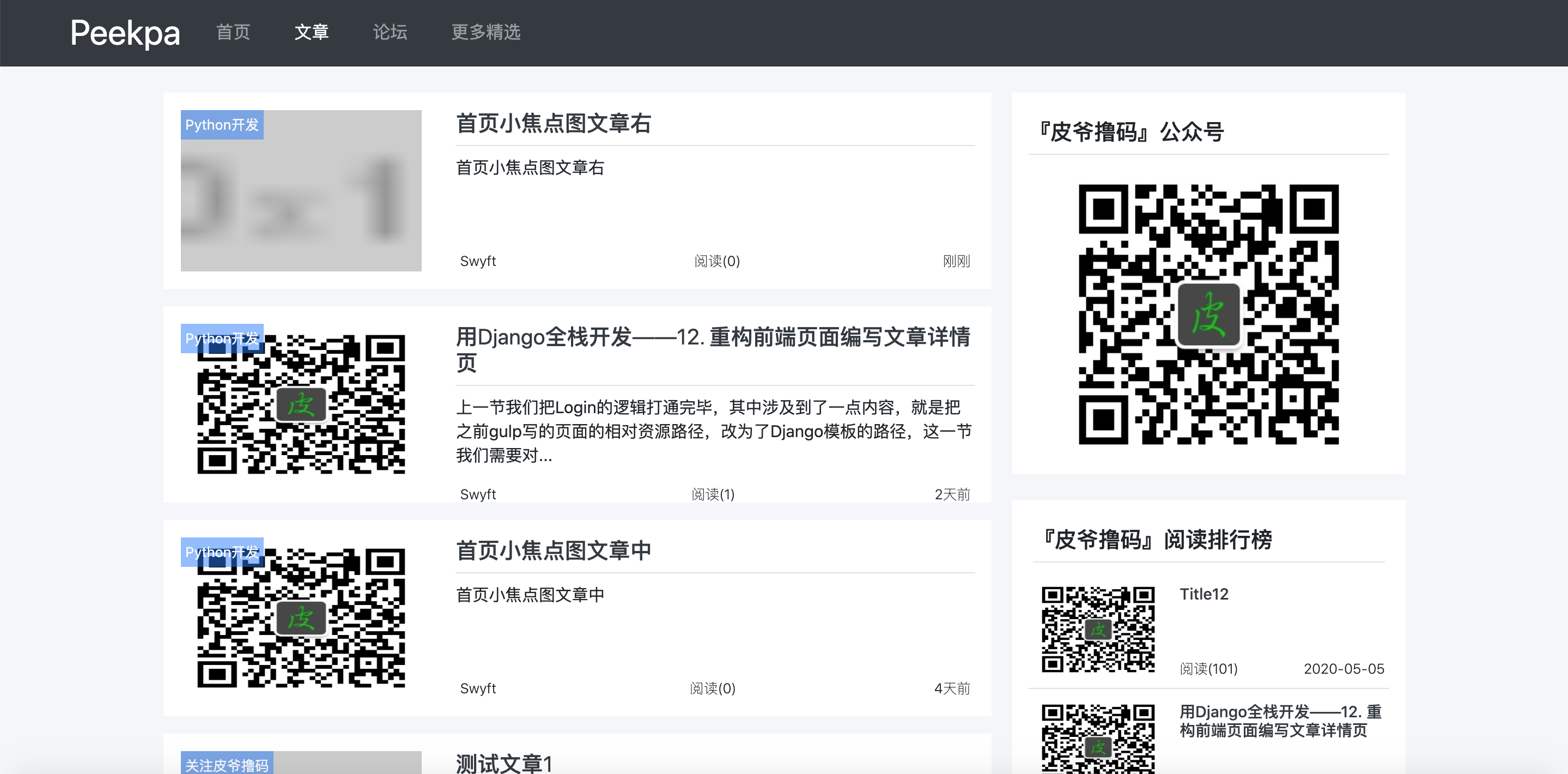The height and width of the screenshot is (774, 1568).
Task: Open the Django article in the ranking sidebar
Action: pos(1281,721)
